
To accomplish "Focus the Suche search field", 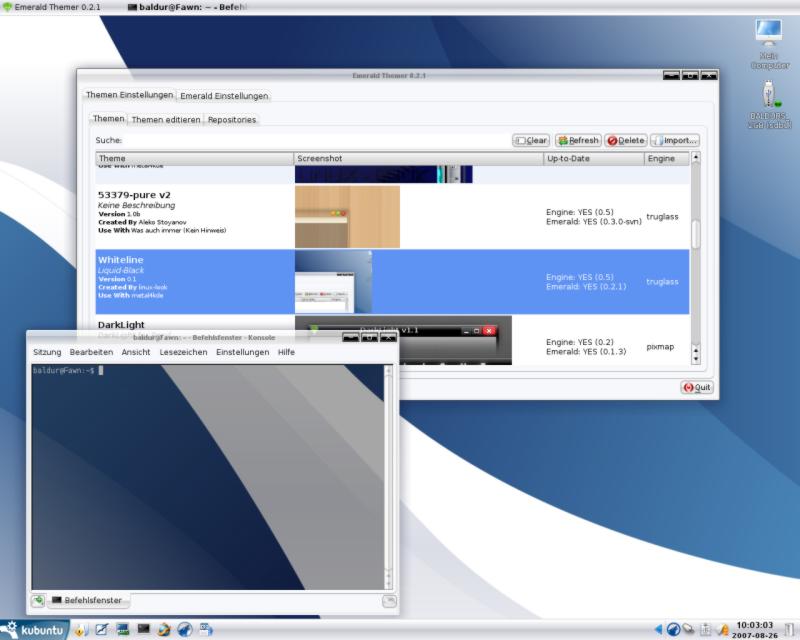I will pyautogui.click(x=316, y=140).
